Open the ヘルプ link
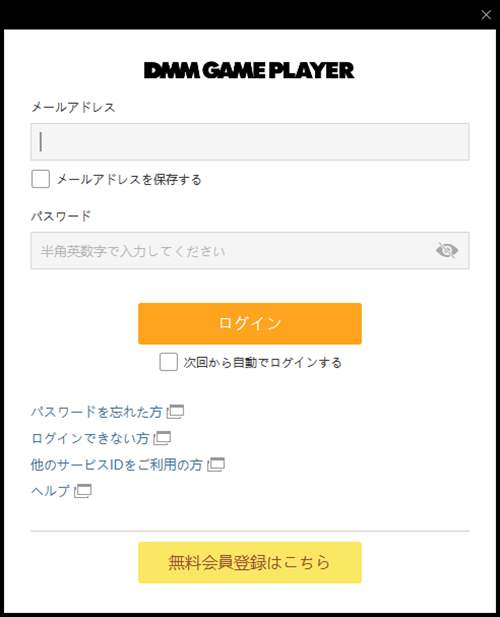The image size is (500, 617). [x=50, y=491]
